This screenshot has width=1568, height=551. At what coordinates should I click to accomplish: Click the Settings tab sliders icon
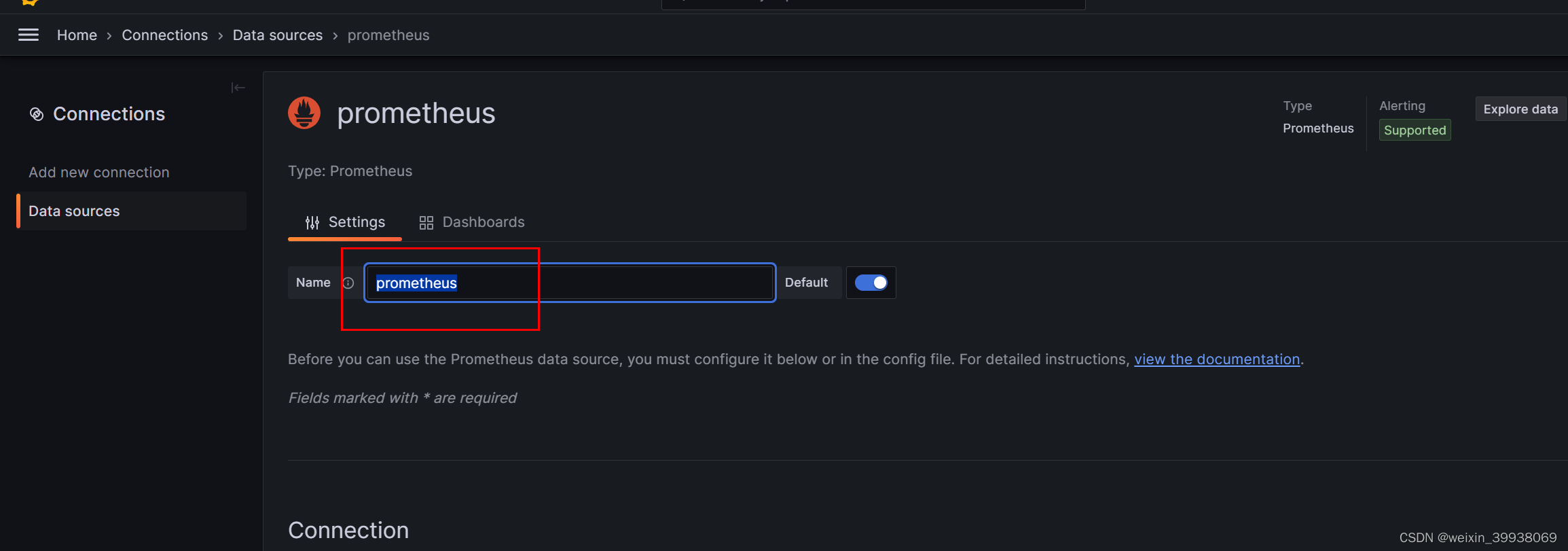[312, 223]
